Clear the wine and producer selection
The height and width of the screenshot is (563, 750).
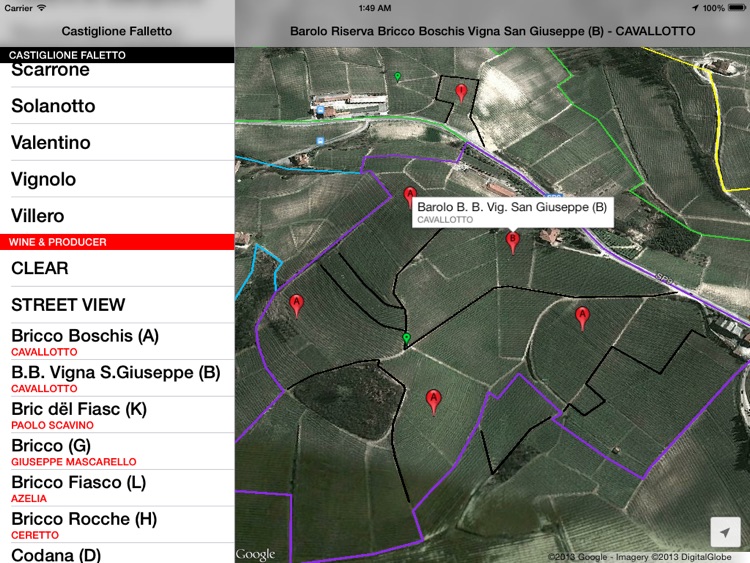[x=117, y=268]
